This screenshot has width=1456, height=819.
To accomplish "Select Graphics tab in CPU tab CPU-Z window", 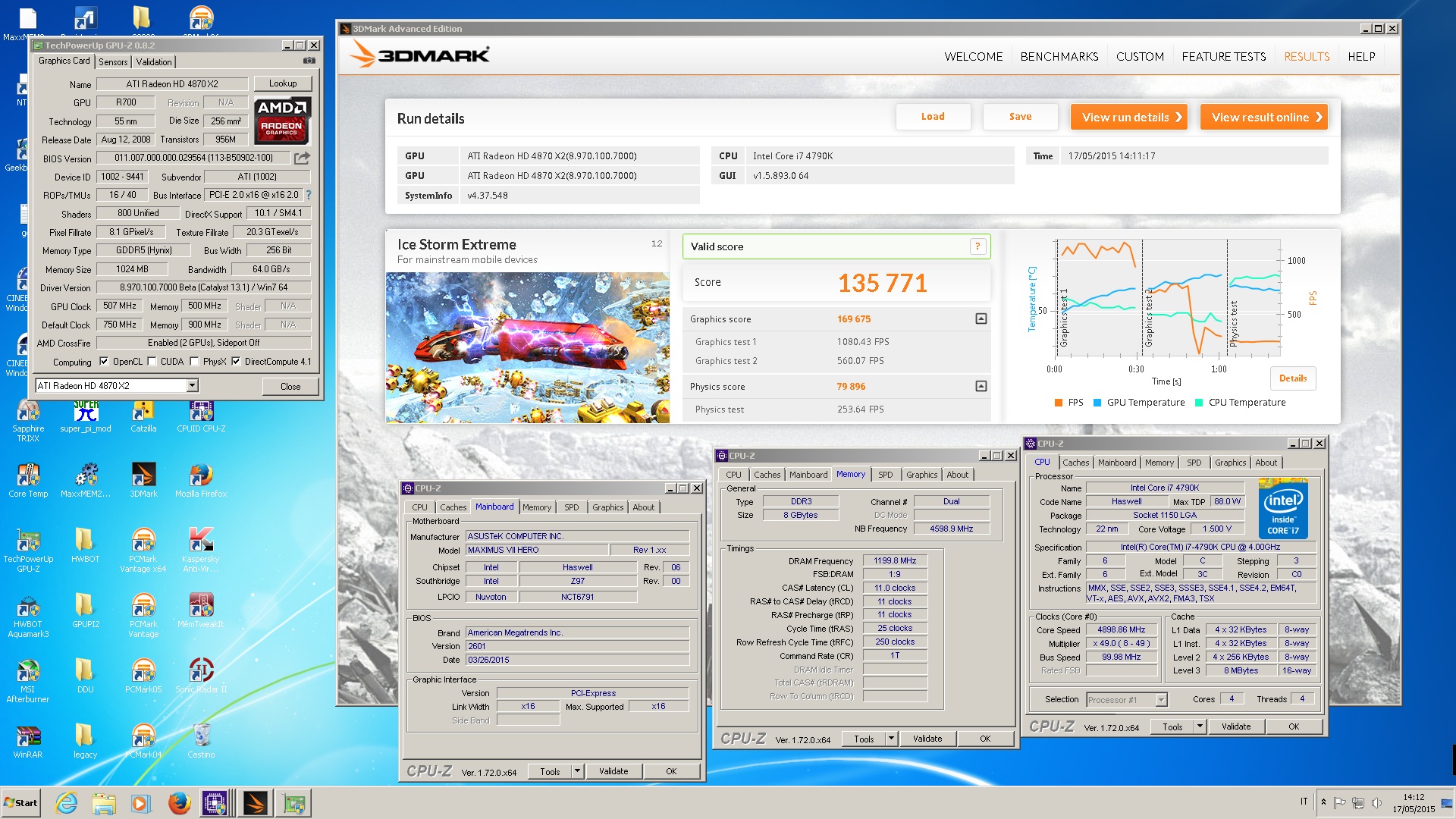I will [x=1230, y=463].
